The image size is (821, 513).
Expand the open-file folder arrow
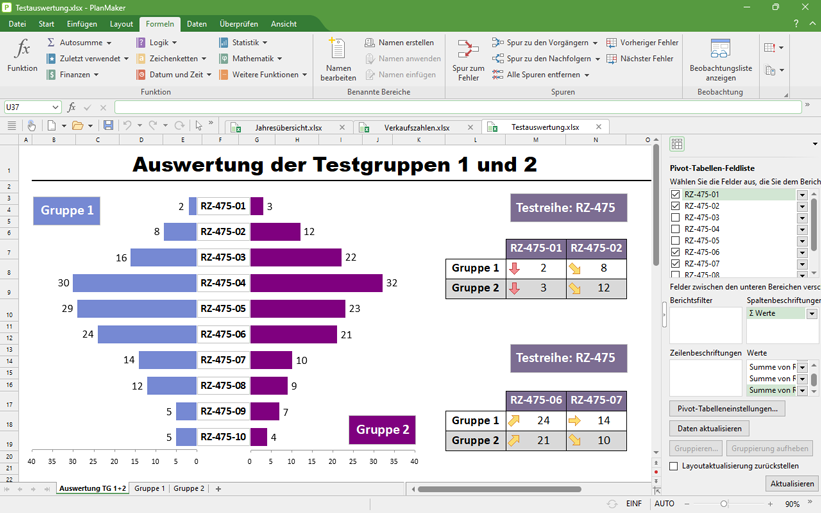click(90, 125)
